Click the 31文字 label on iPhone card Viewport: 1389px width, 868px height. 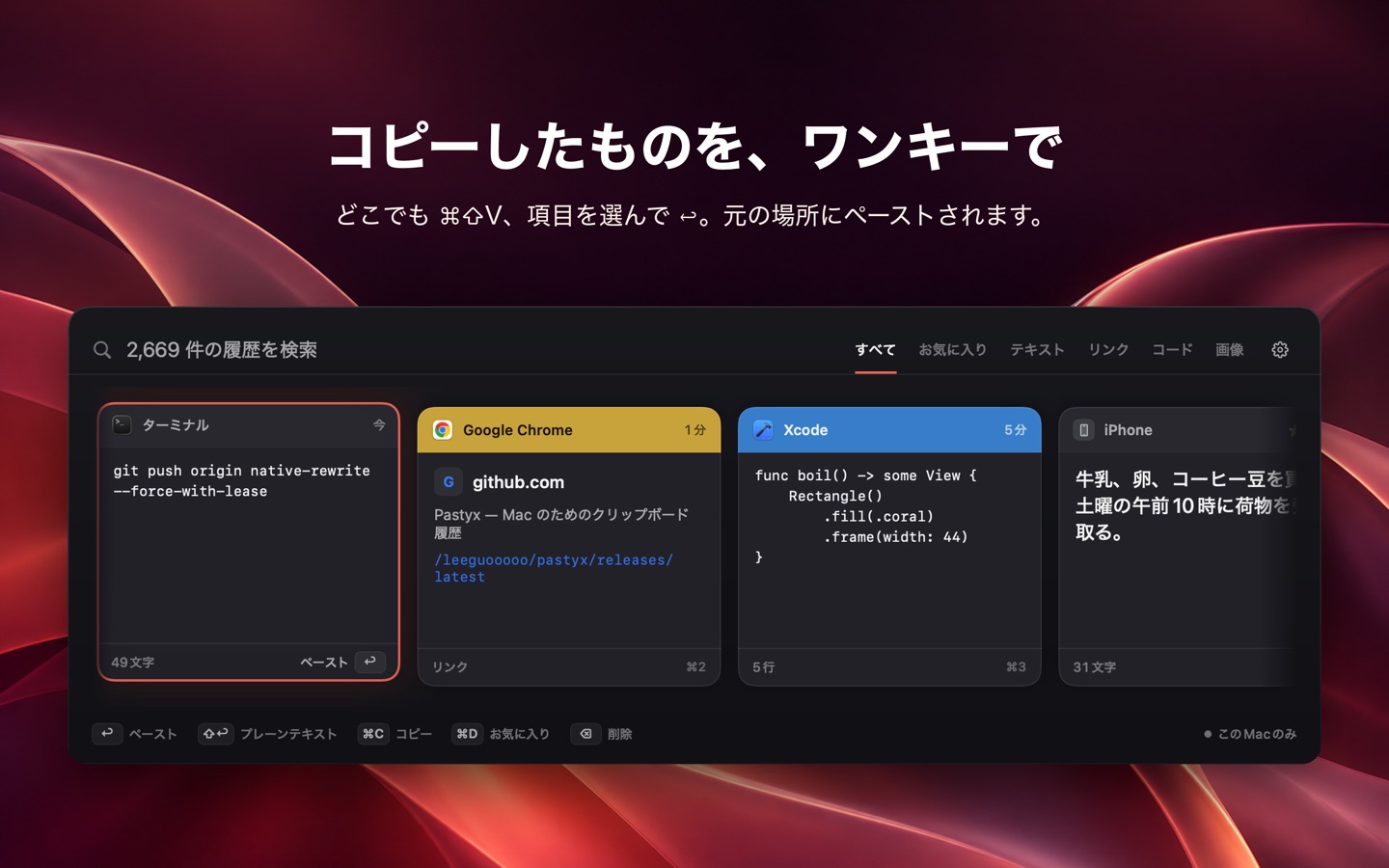coord(1095,667)
